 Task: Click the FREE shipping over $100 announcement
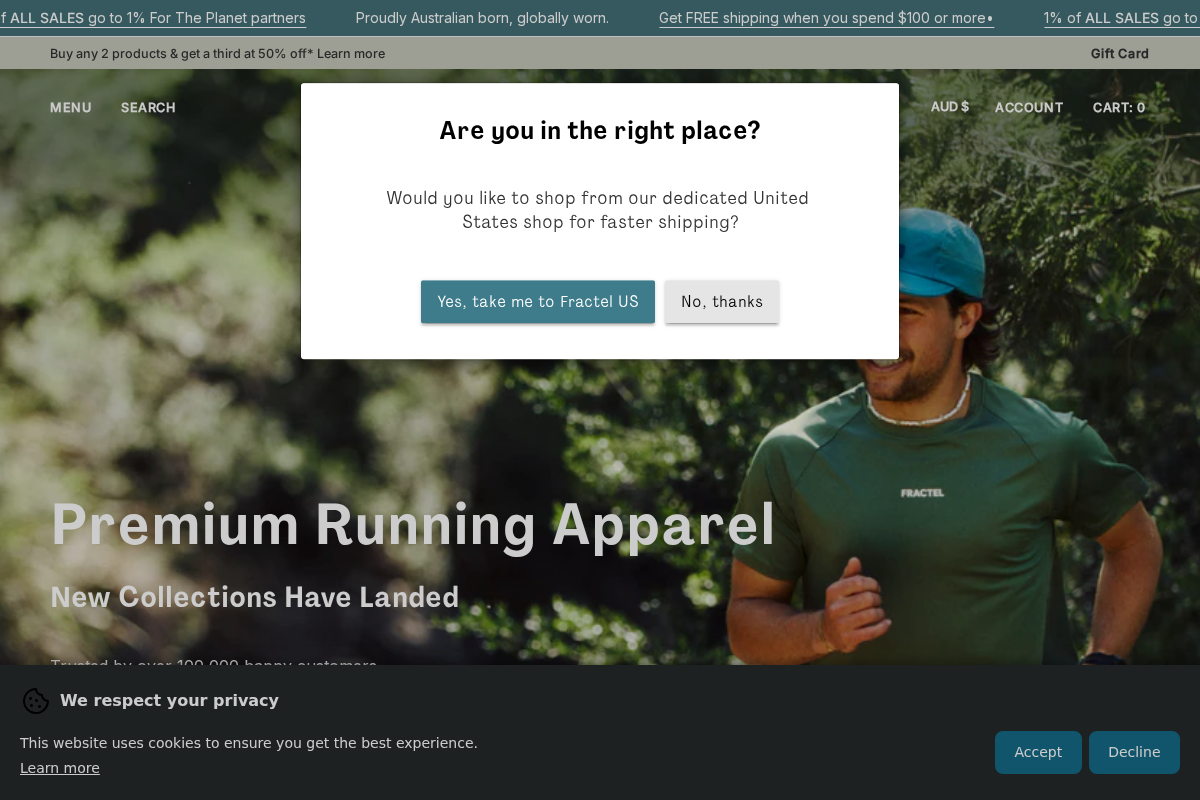coord(826,18)
